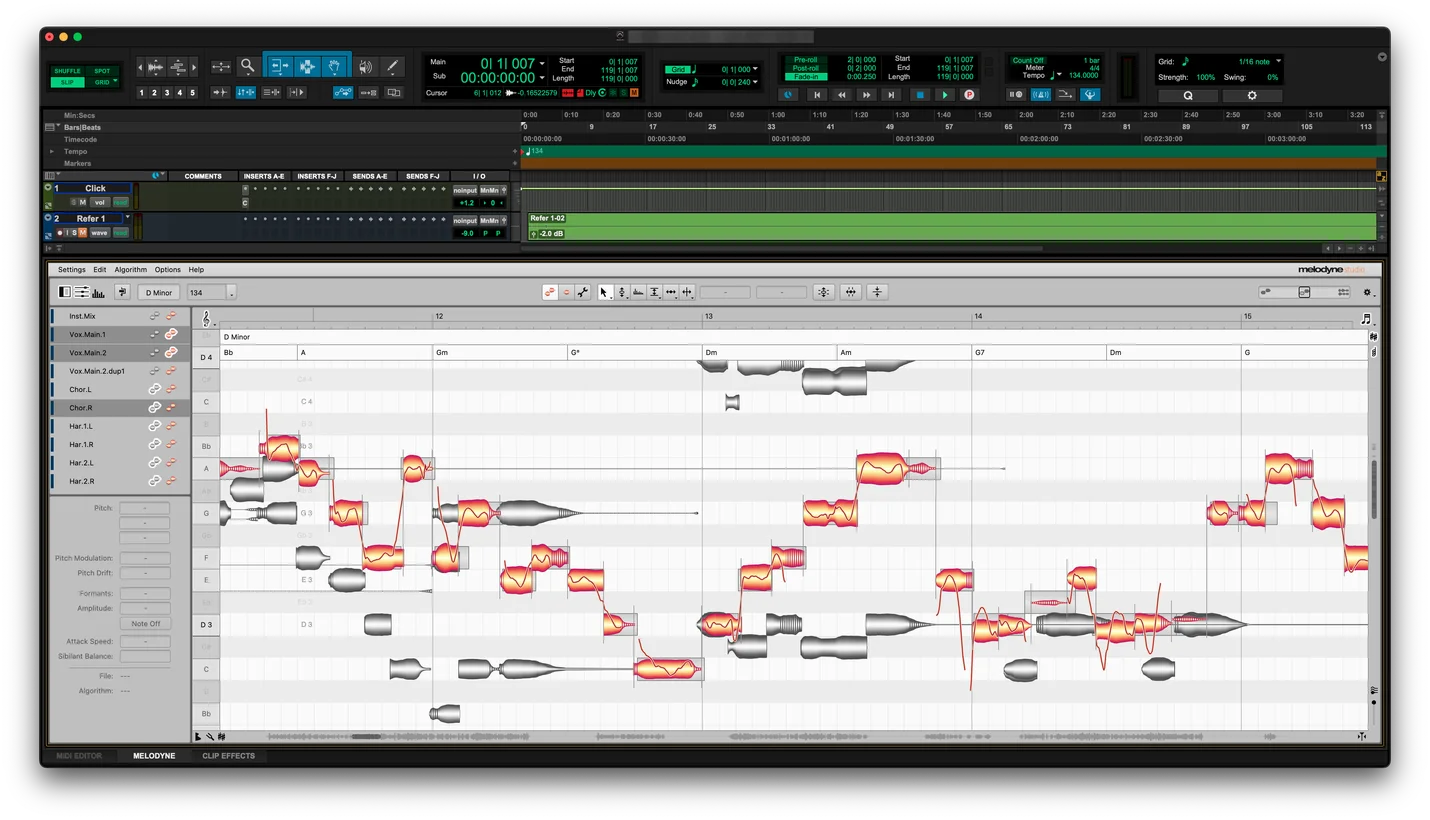Switch to CLIP EFFECTS tab

pyautogui.click(x=228, y=756)
